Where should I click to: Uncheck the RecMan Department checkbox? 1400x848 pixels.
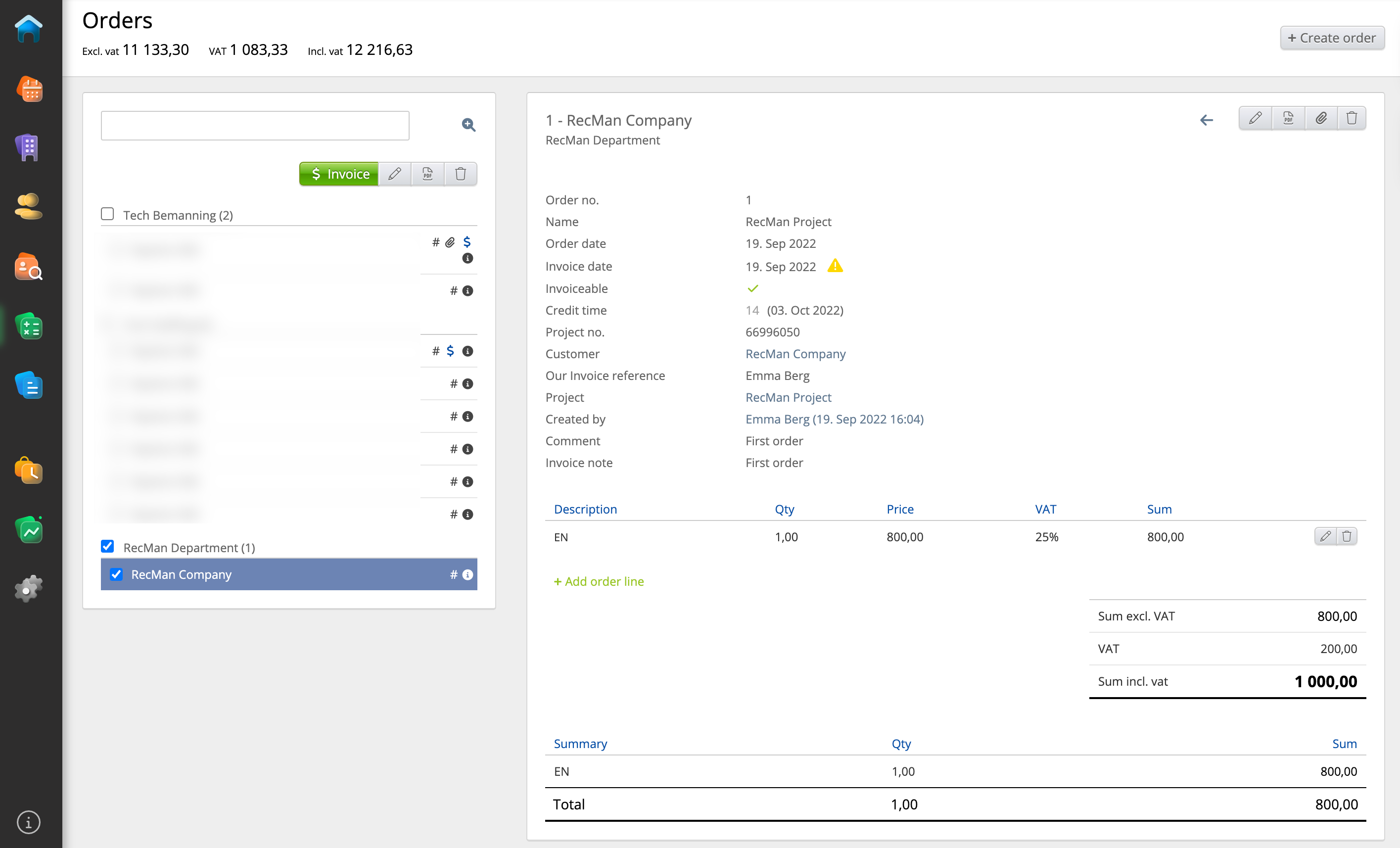tap(107, 547)
